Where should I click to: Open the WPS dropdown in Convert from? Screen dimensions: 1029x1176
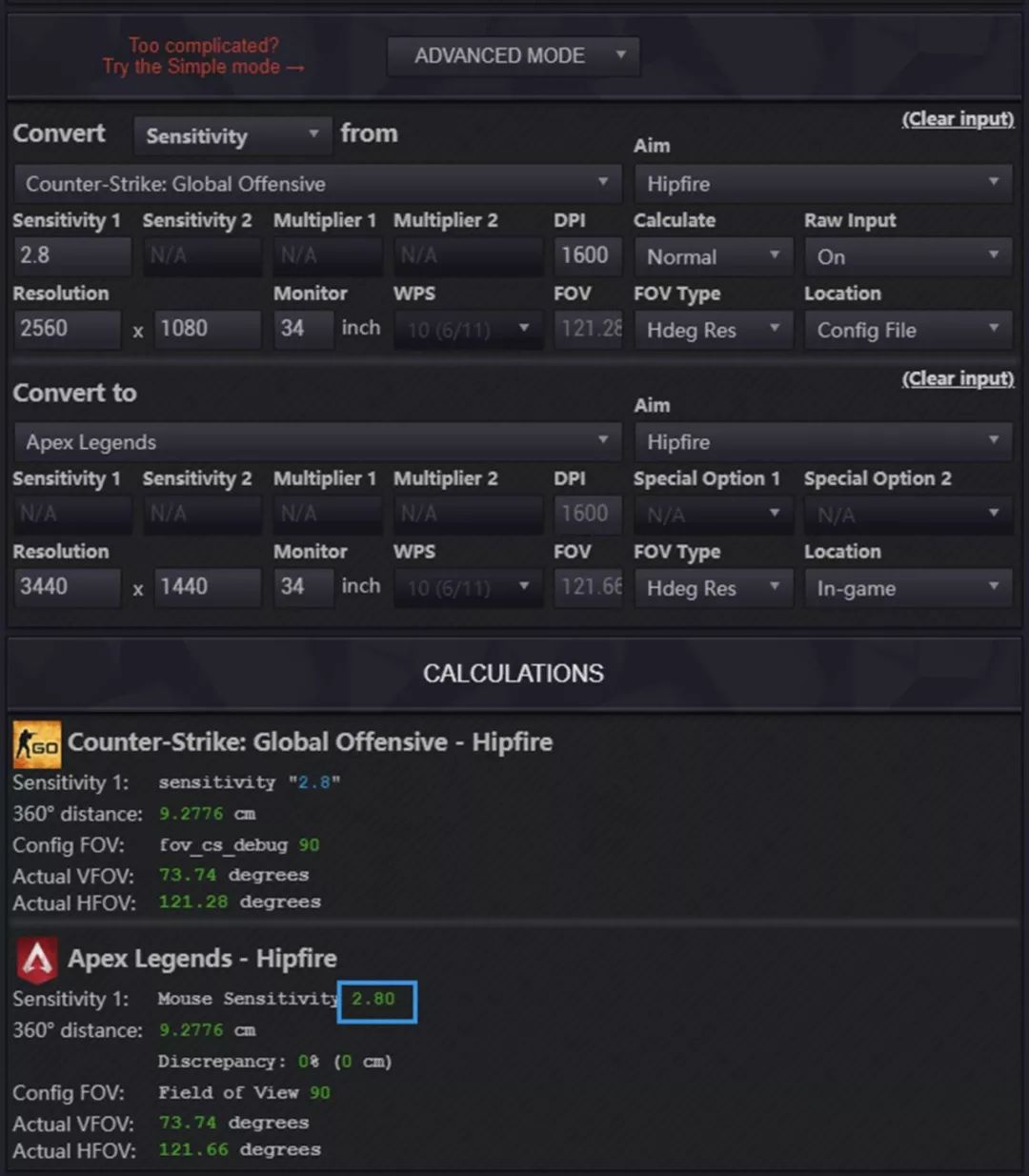tap(468, 330)
